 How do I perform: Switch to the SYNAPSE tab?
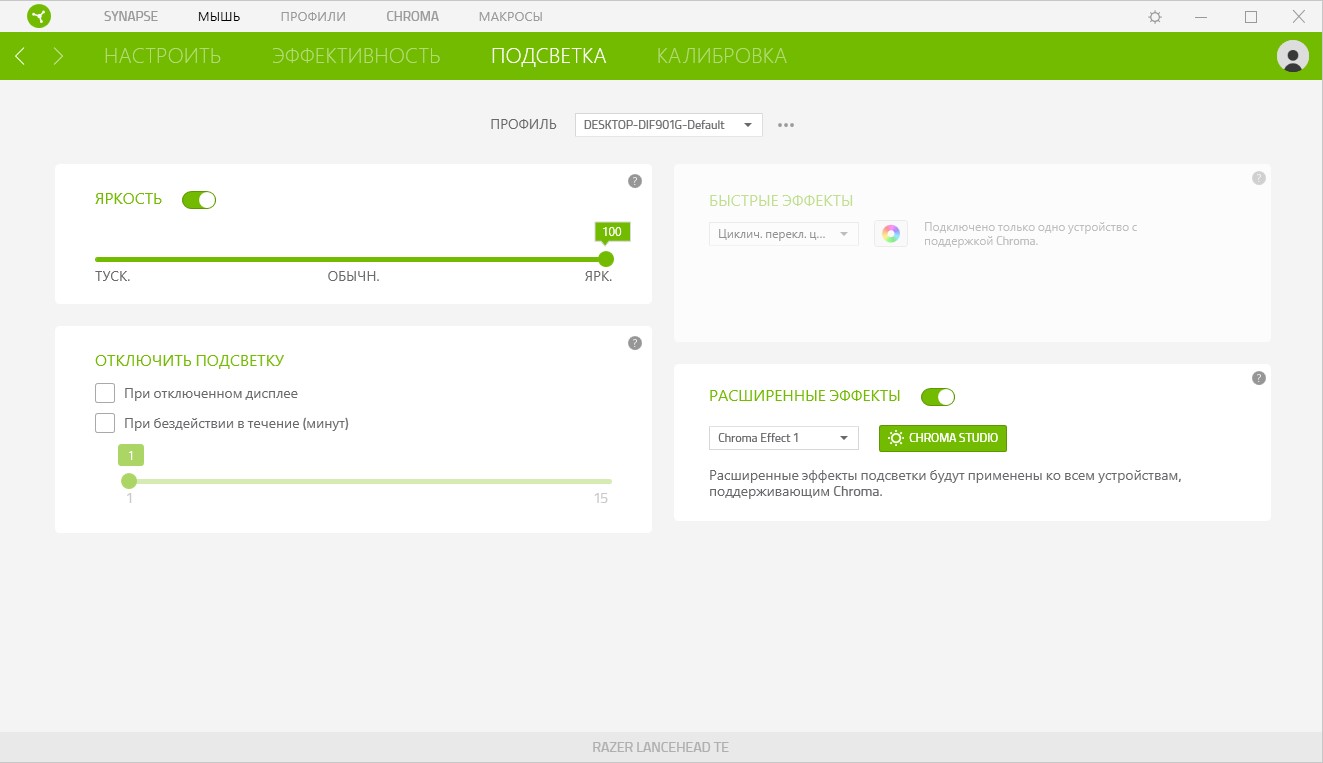click(131, 16)
